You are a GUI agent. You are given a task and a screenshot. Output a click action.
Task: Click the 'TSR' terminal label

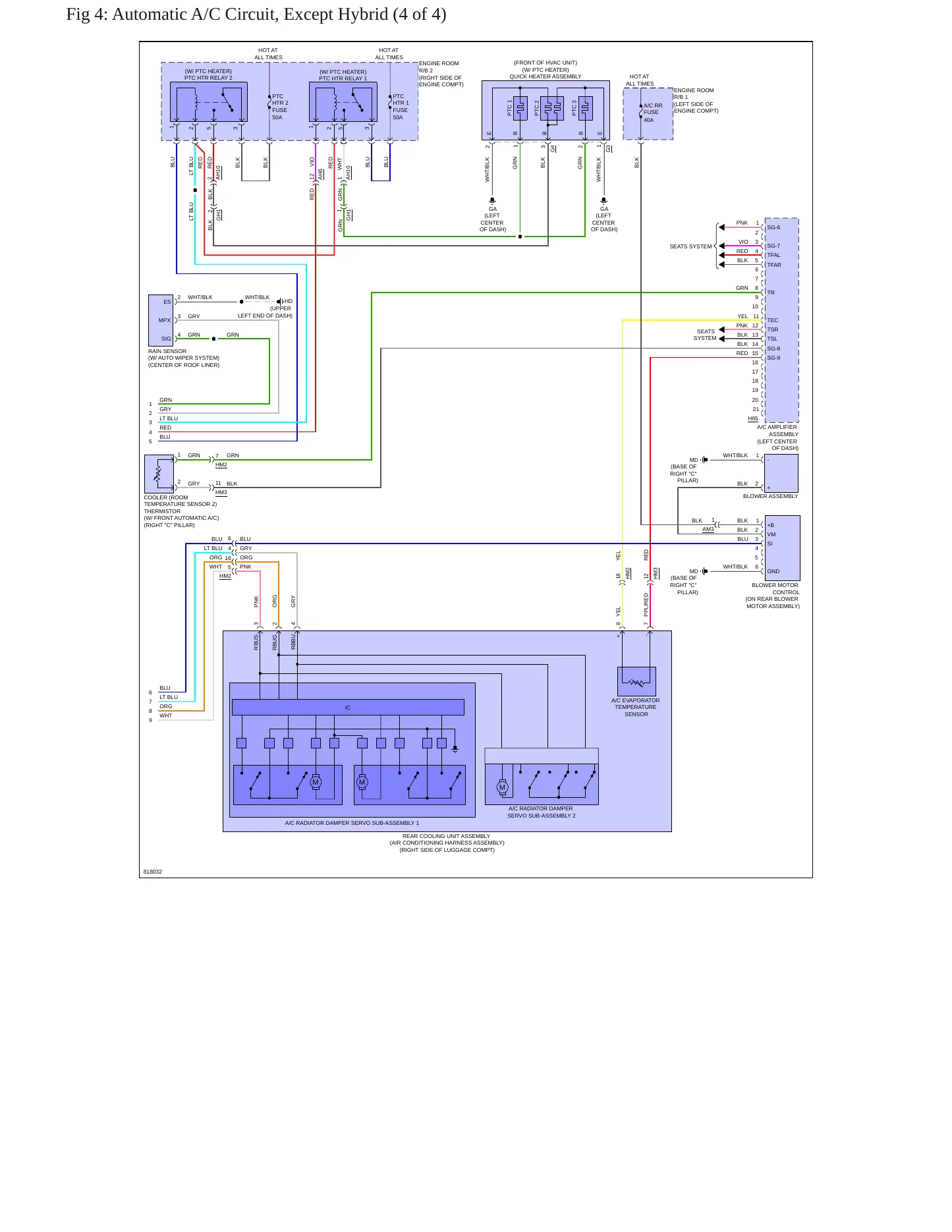coord(772,329)
